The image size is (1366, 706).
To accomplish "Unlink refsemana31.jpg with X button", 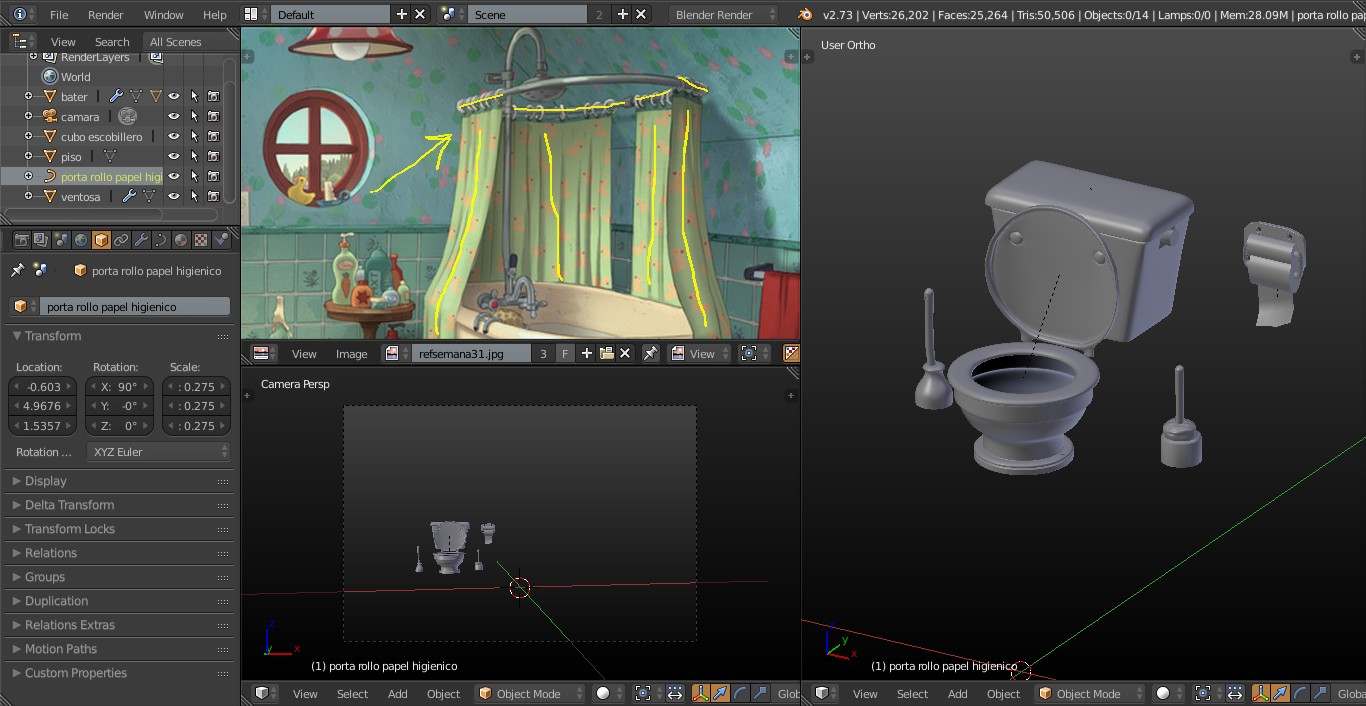I will [625, 353].
